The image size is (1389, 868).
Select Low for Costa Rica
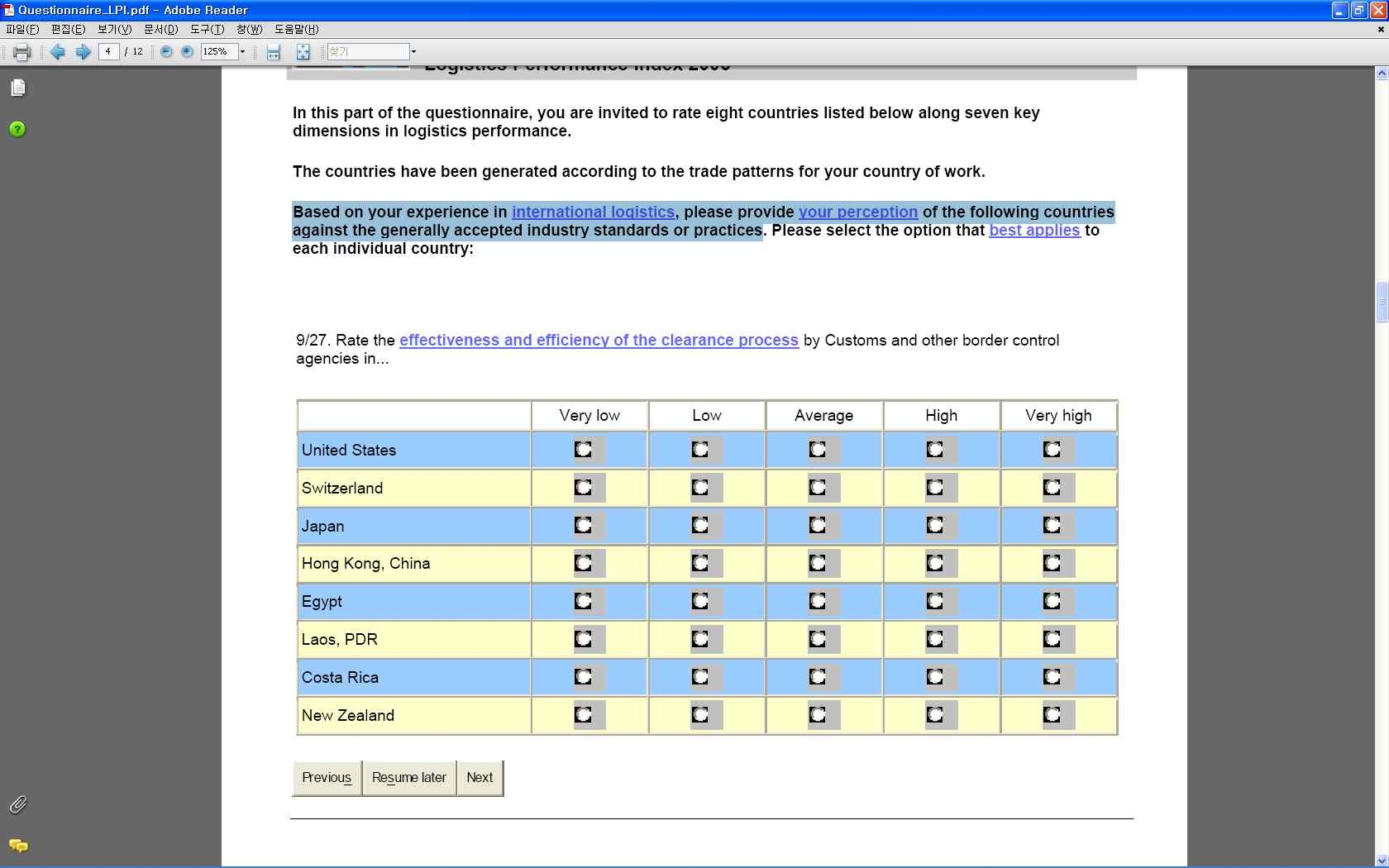[x=700, y=677]
